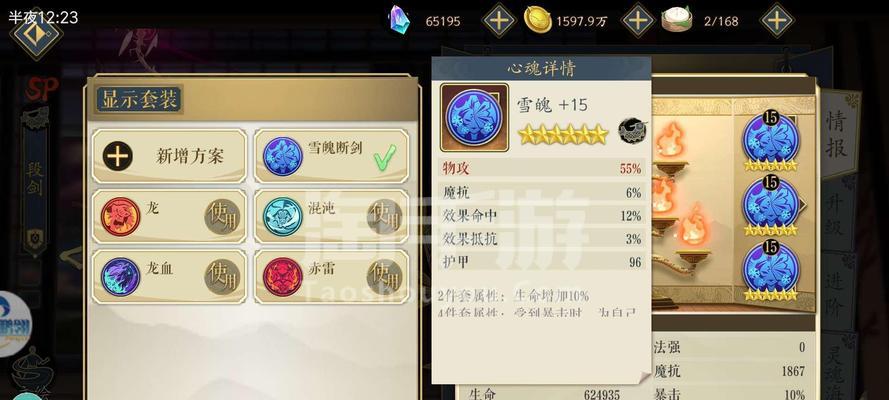889x400 pixels.
Task: Add more steamed bun stamina
Action: [777, 21]
